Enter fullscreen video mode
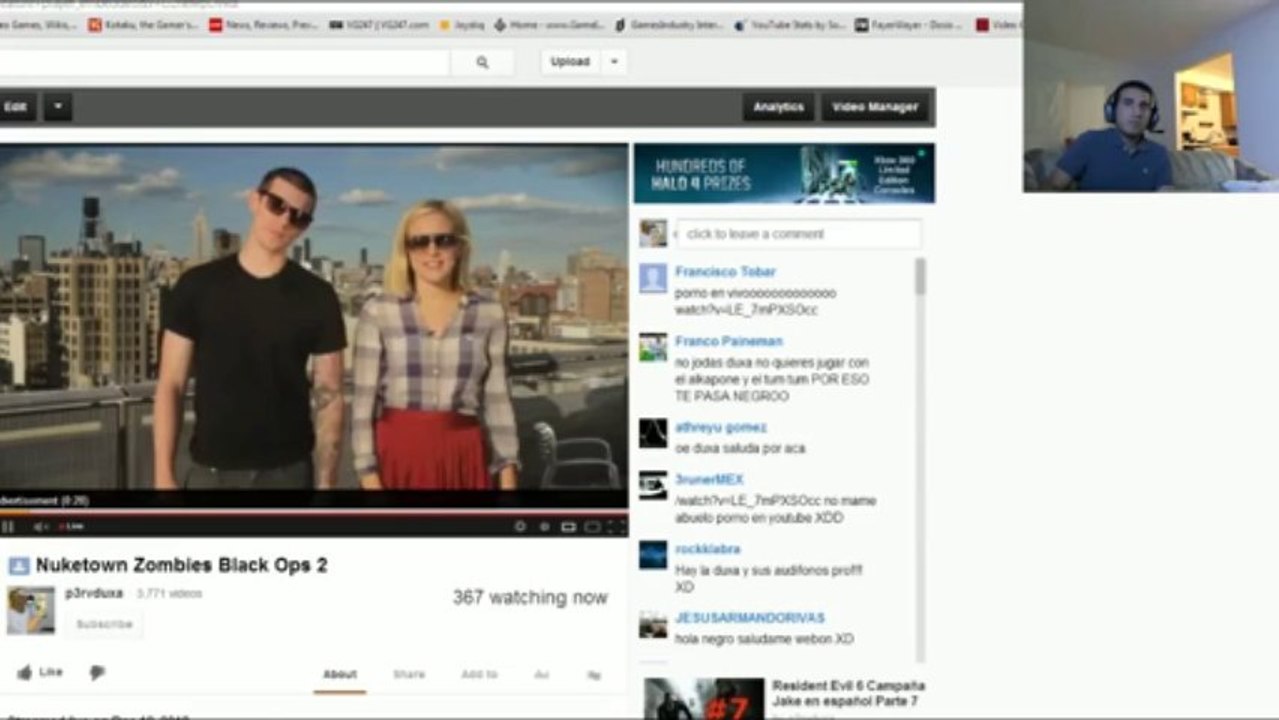 [x=617, y=526]
